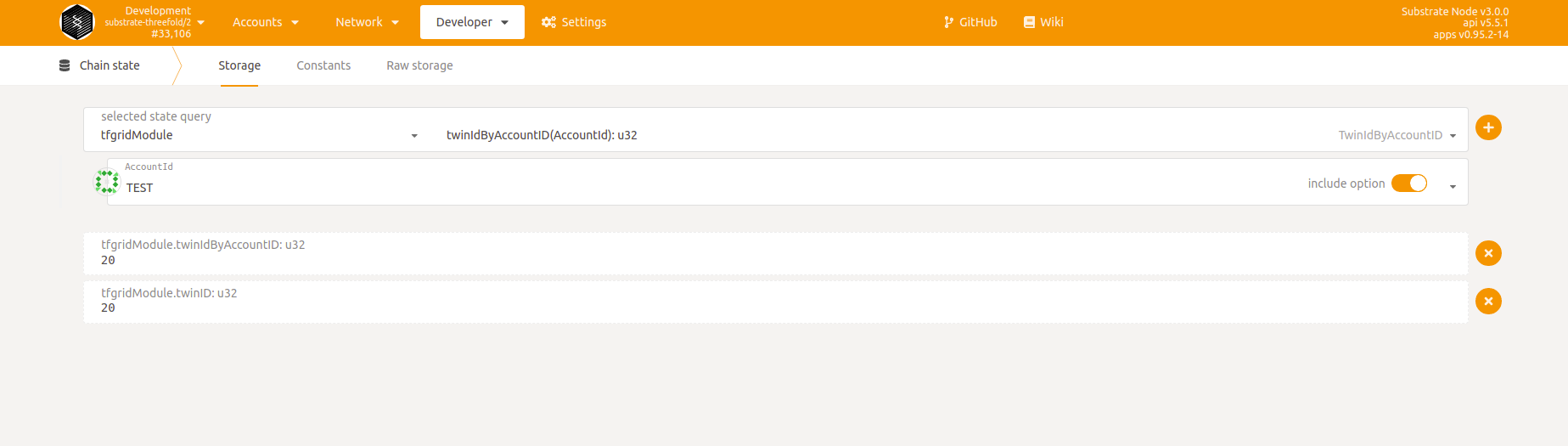
Task: Expand the AccountId TEST account dropdown
Action: click(1453, 187)
